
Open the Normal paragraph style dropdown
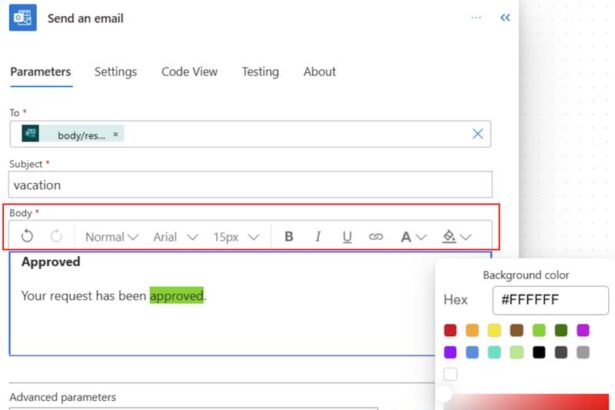pos(111,237)
